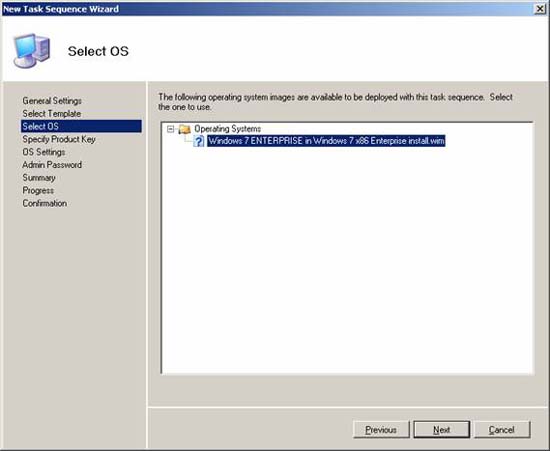Image resolution: width=550 pixels, height=451 pixels.
Task: Cancel the New Task Sequence Wizard
Action: tap(502, 430)
